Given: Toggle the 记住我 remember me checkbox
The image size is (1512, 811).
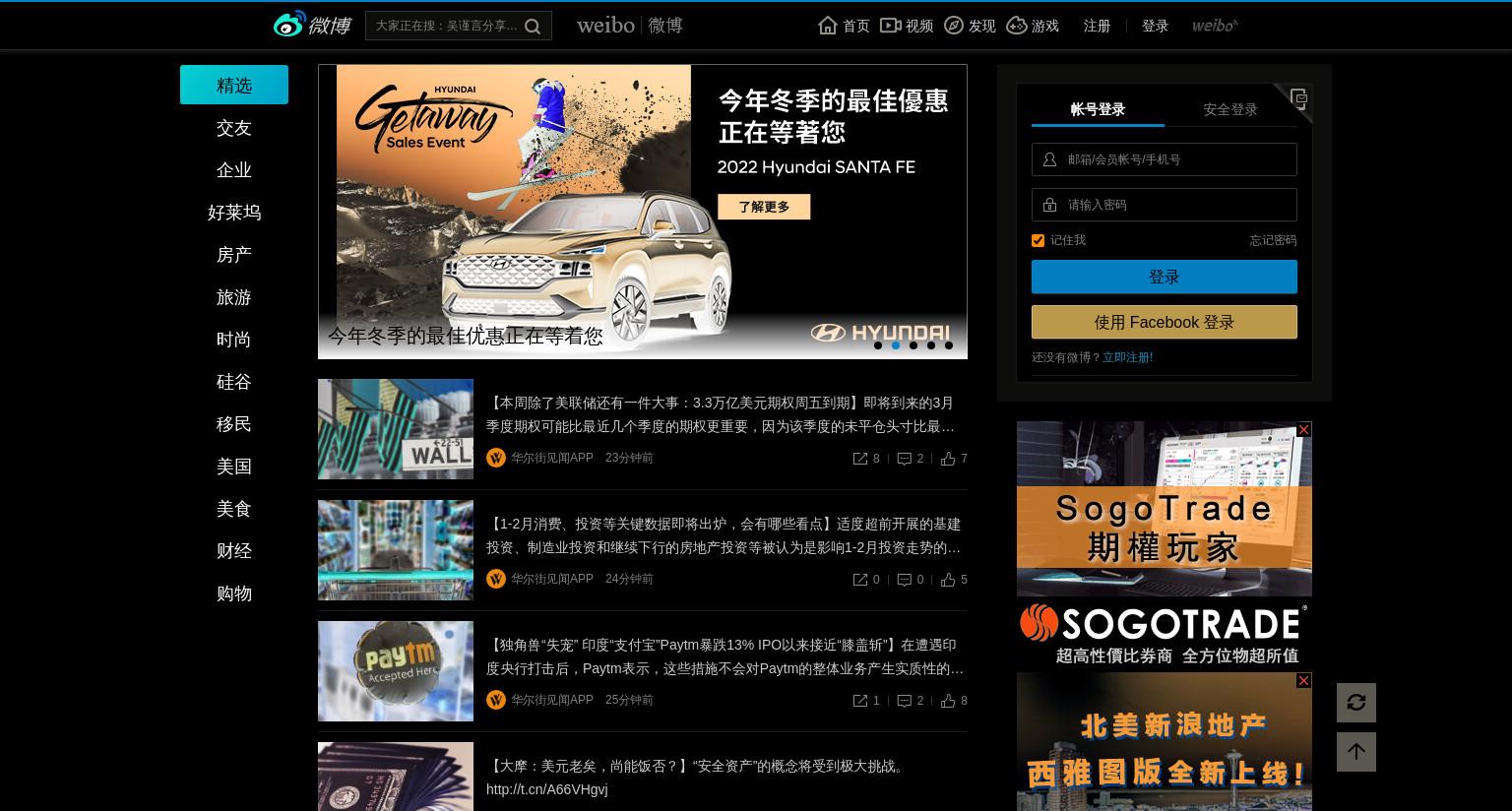Looking at the screenshot, I should coord(1038,240).
